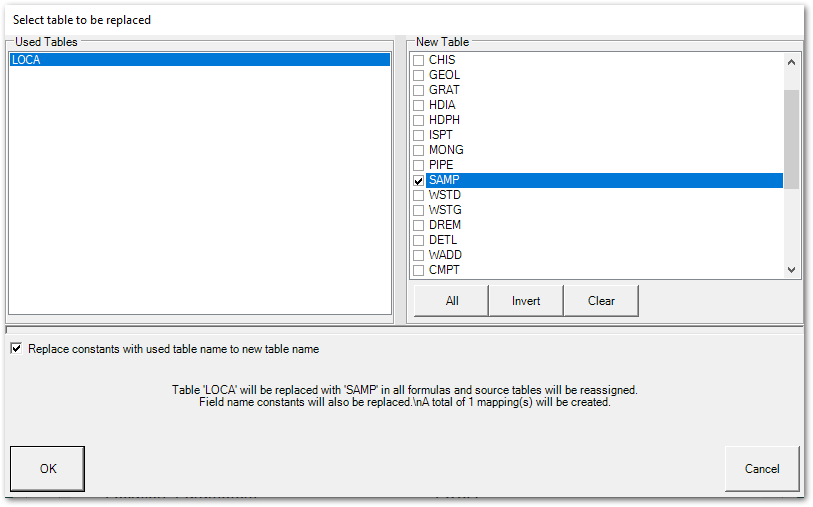Screen dimensions: 813x507
Task: Check the GRAT table checkbox
Action: [418, 90]
